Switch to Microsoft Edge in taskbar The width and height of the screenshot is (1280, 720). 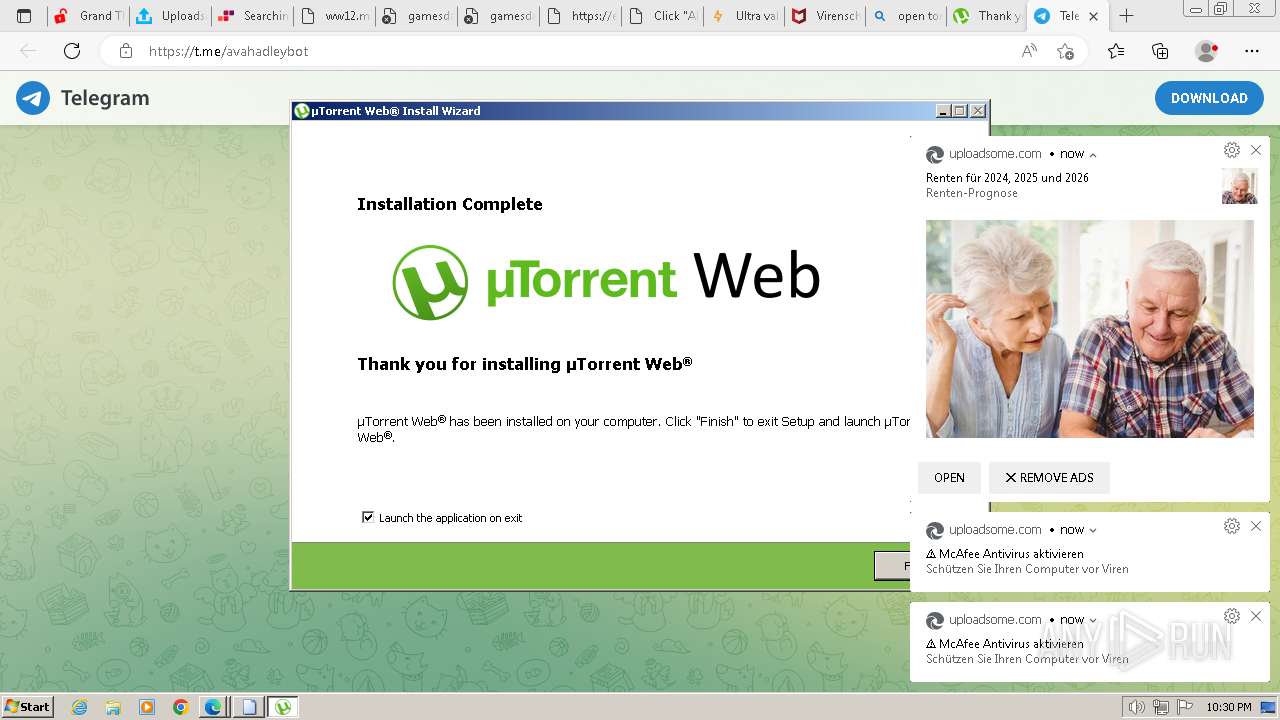213,707
